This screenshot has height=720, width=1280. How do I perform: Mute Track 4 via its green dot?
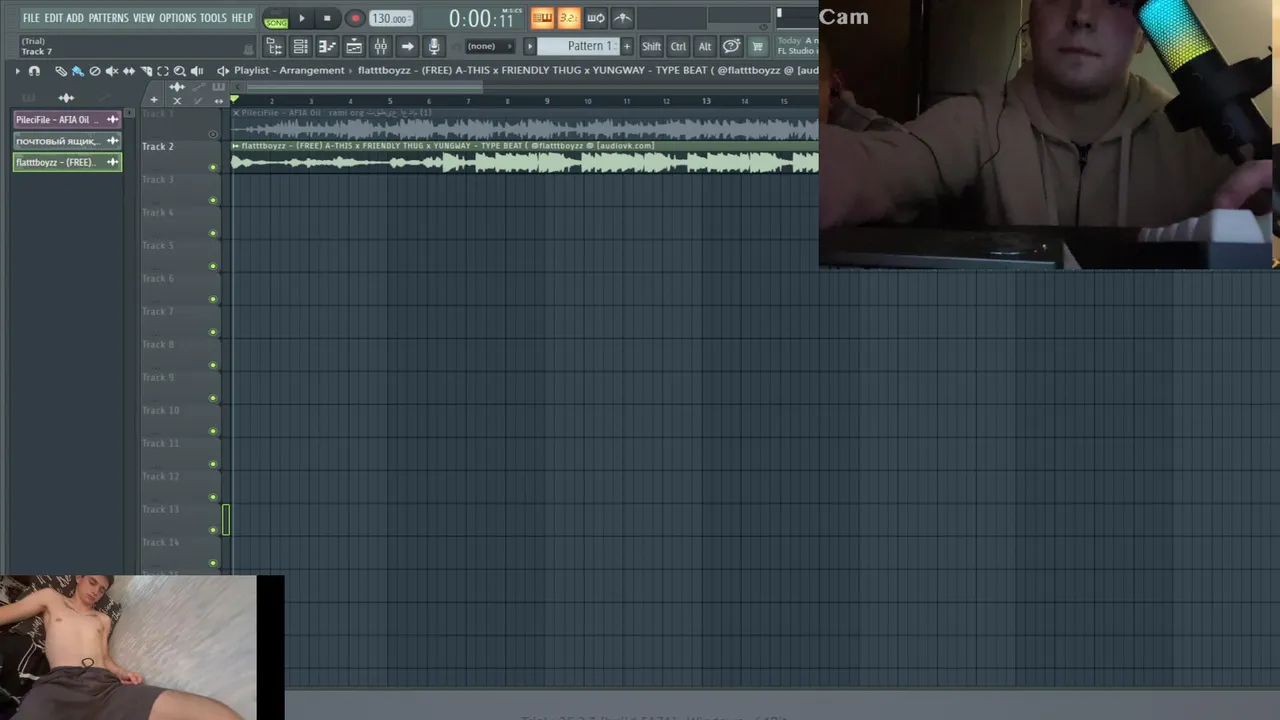click(212, 233)
